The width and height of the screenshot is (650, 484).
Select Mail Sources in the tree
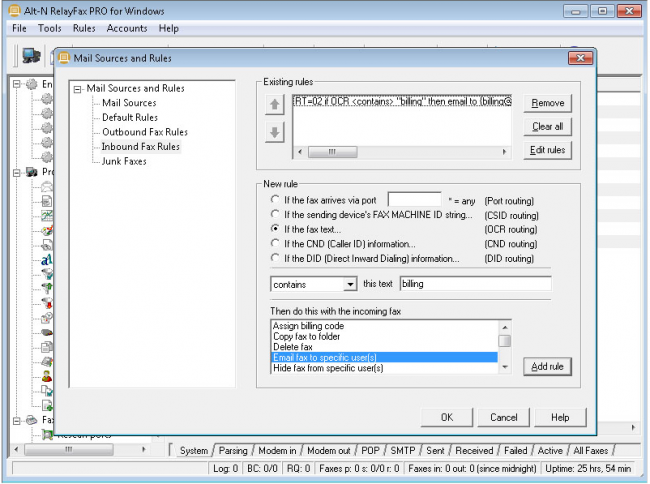pos(129,103)
